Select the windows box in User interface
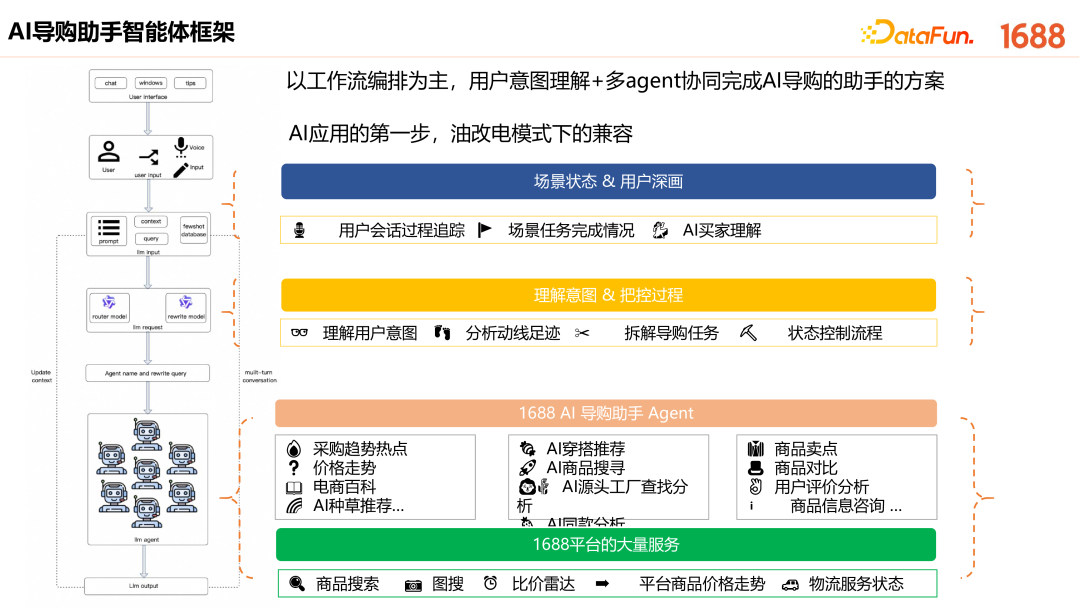The width and height of the screenshot is (1080, 608). [151, 83]
